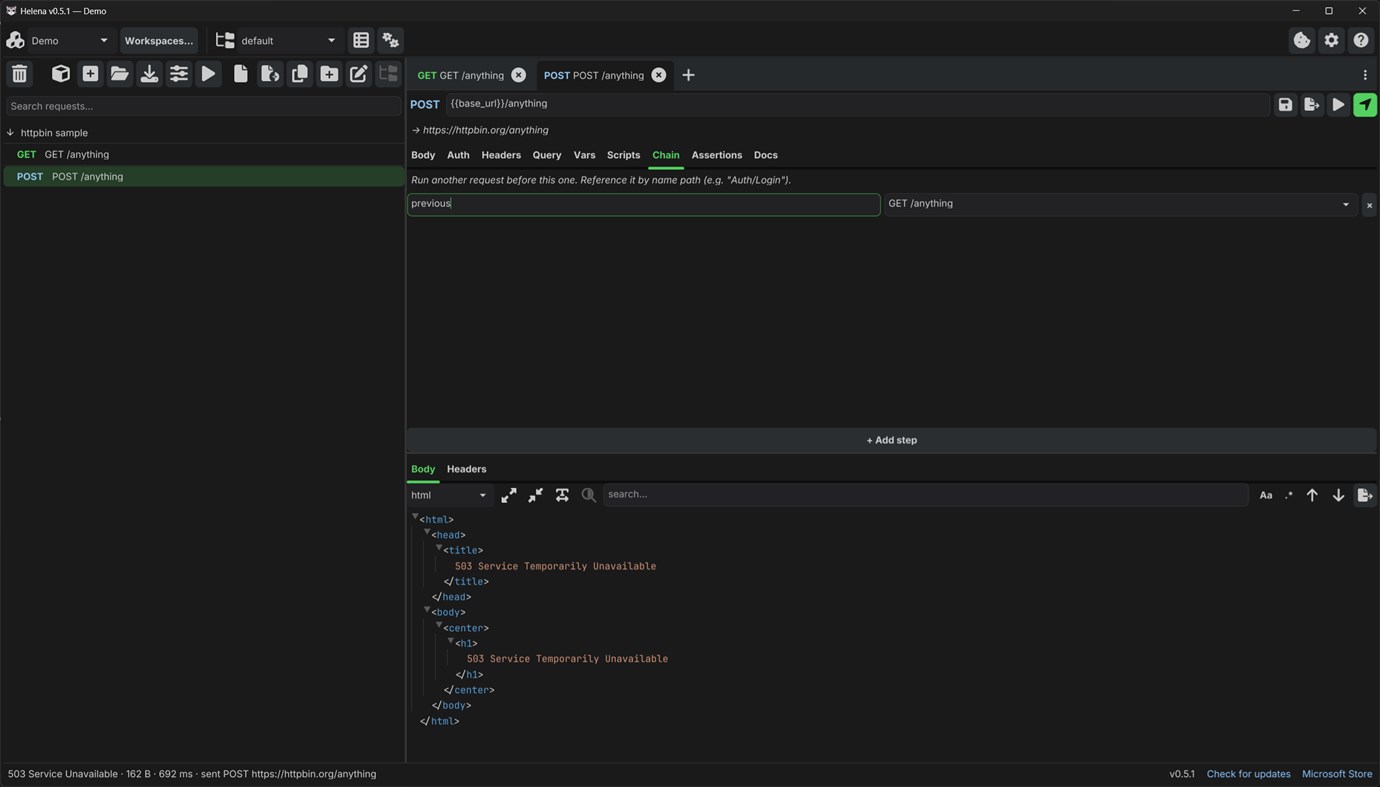Click the duplicate copy icon

point(300,74)
